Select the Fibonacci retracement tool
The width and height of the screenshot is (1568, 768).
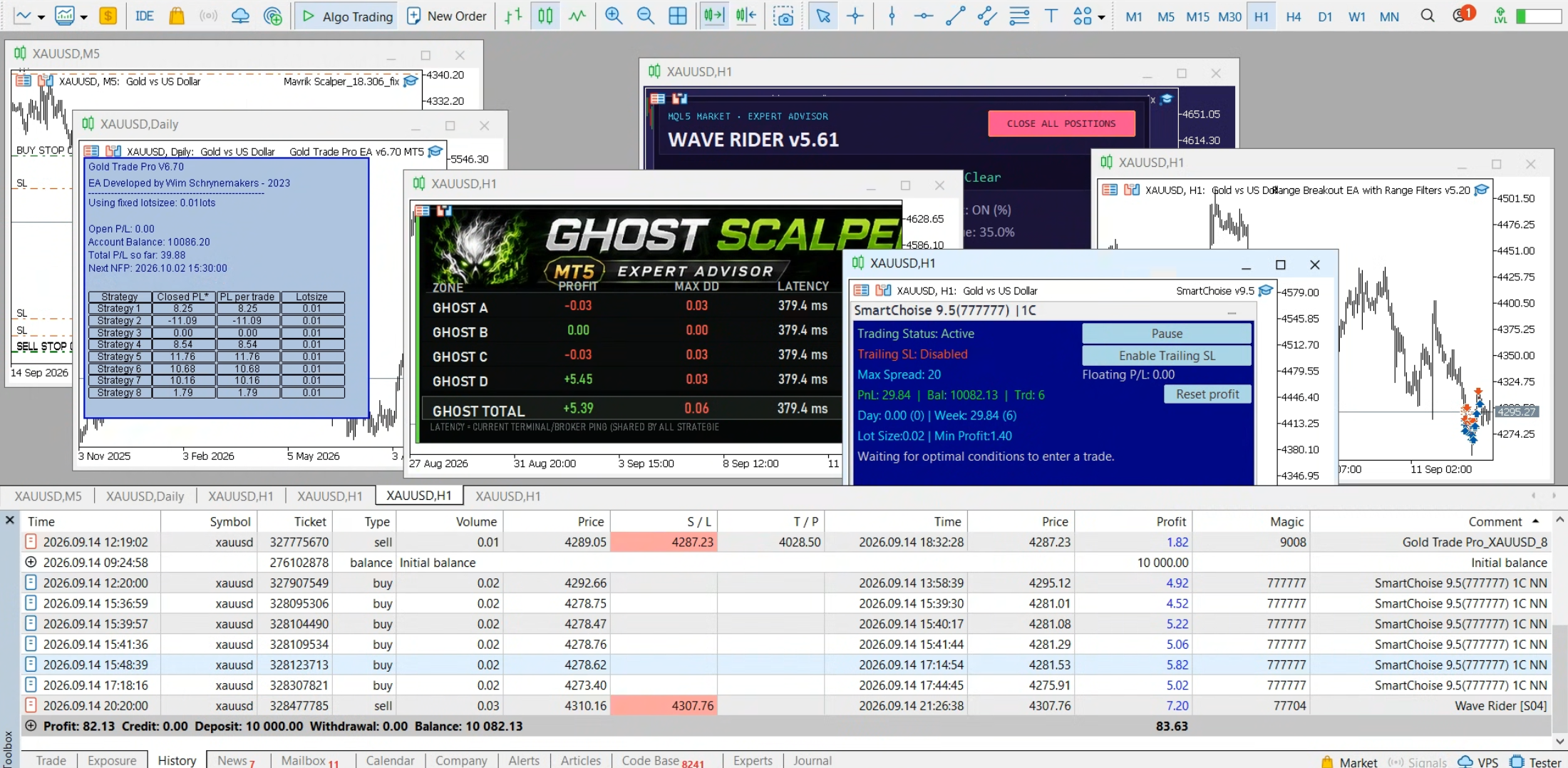pos(1019,16)
